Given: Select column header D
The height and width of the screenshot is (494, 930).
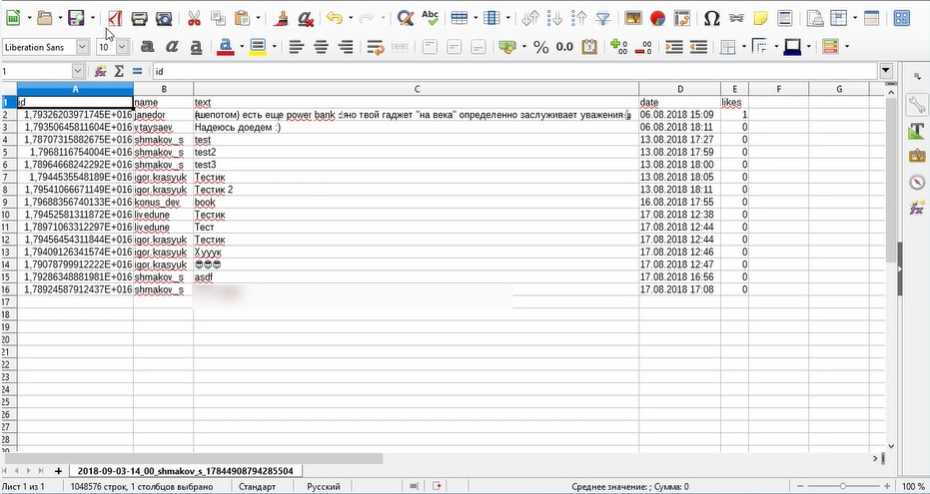Looking at the screenshot, I should coord(680,89).
